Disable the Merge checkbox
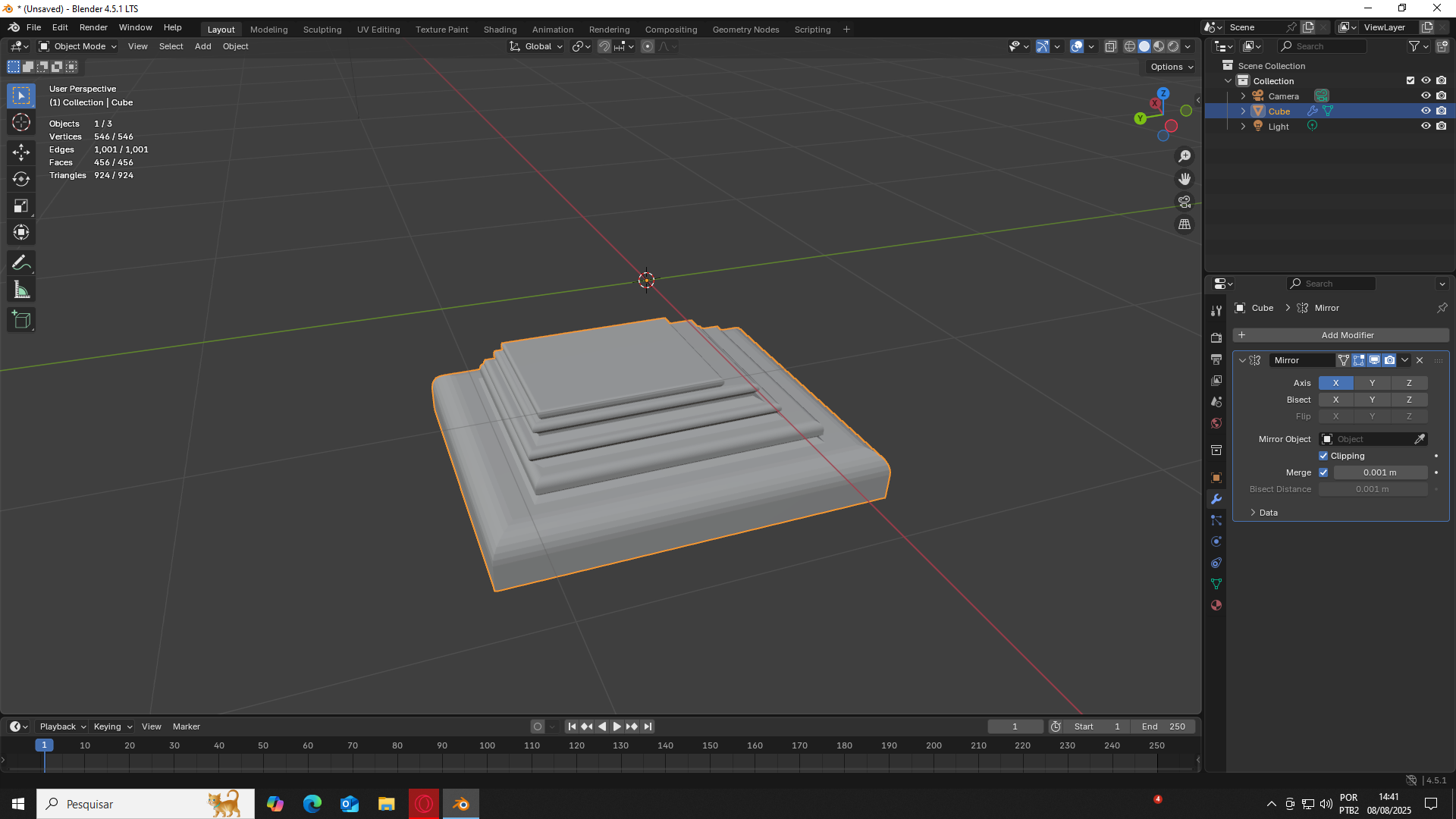Viewport: 1456px width, 819px height. [1323, 472]
